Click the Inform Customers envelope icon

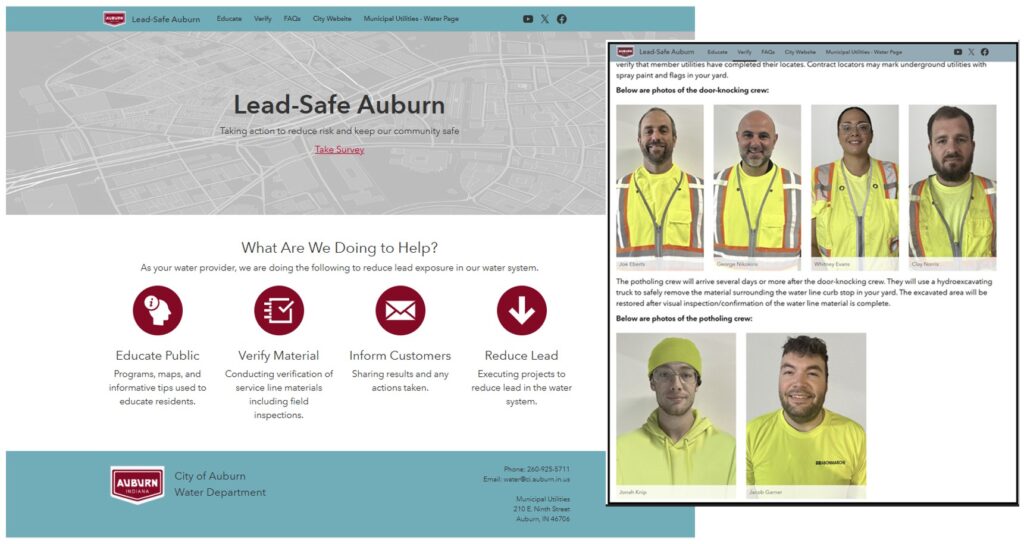pos(400,310)
